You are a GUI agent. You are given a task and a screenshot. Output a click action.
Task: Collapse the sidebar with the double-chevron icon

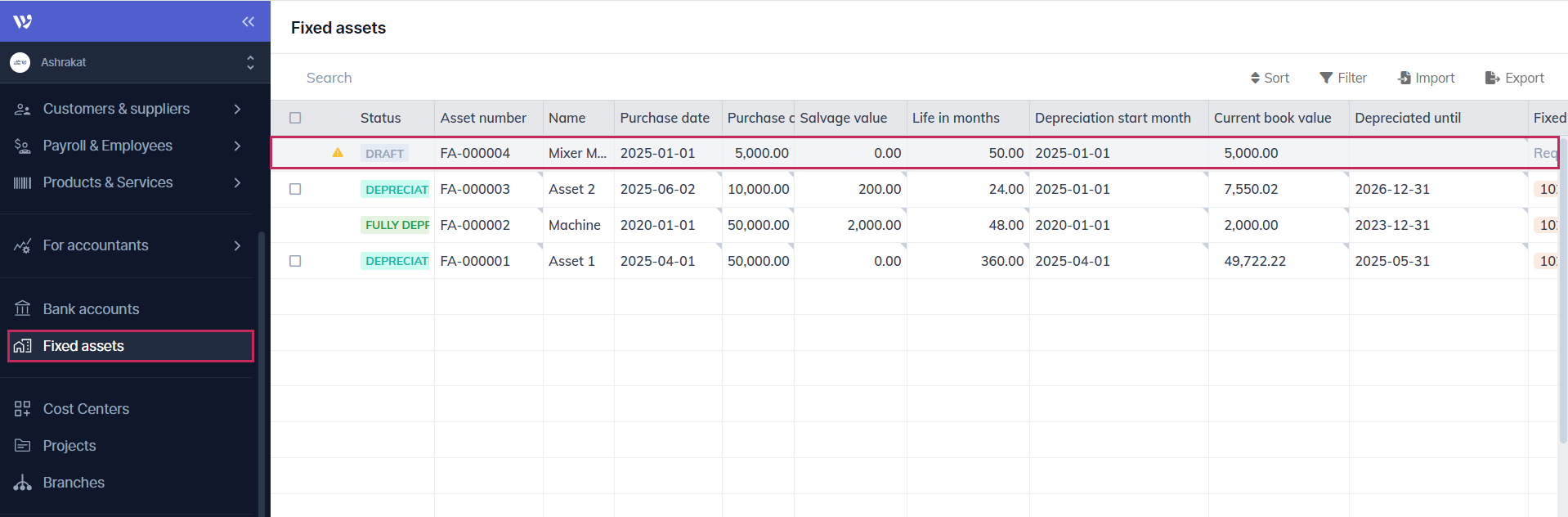[249, 21]
